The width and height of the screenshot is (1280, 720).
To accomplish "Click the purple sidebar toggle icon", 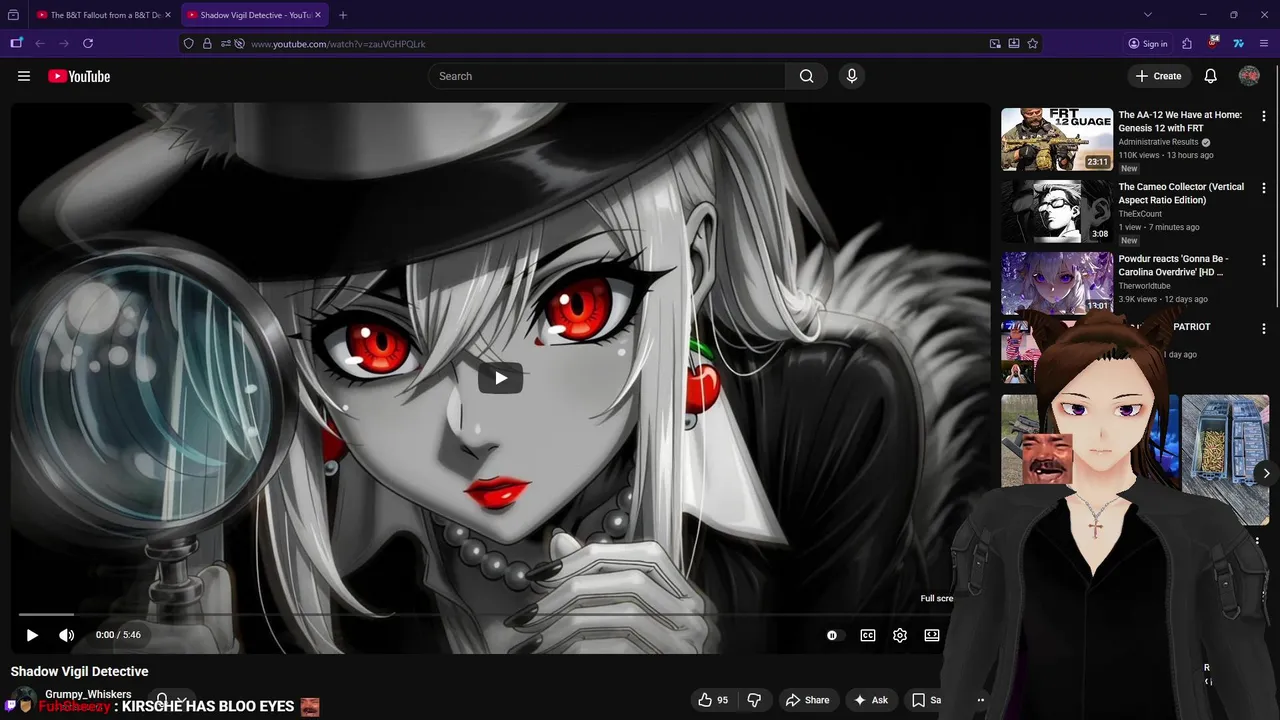I will click(x=16, y=44).
